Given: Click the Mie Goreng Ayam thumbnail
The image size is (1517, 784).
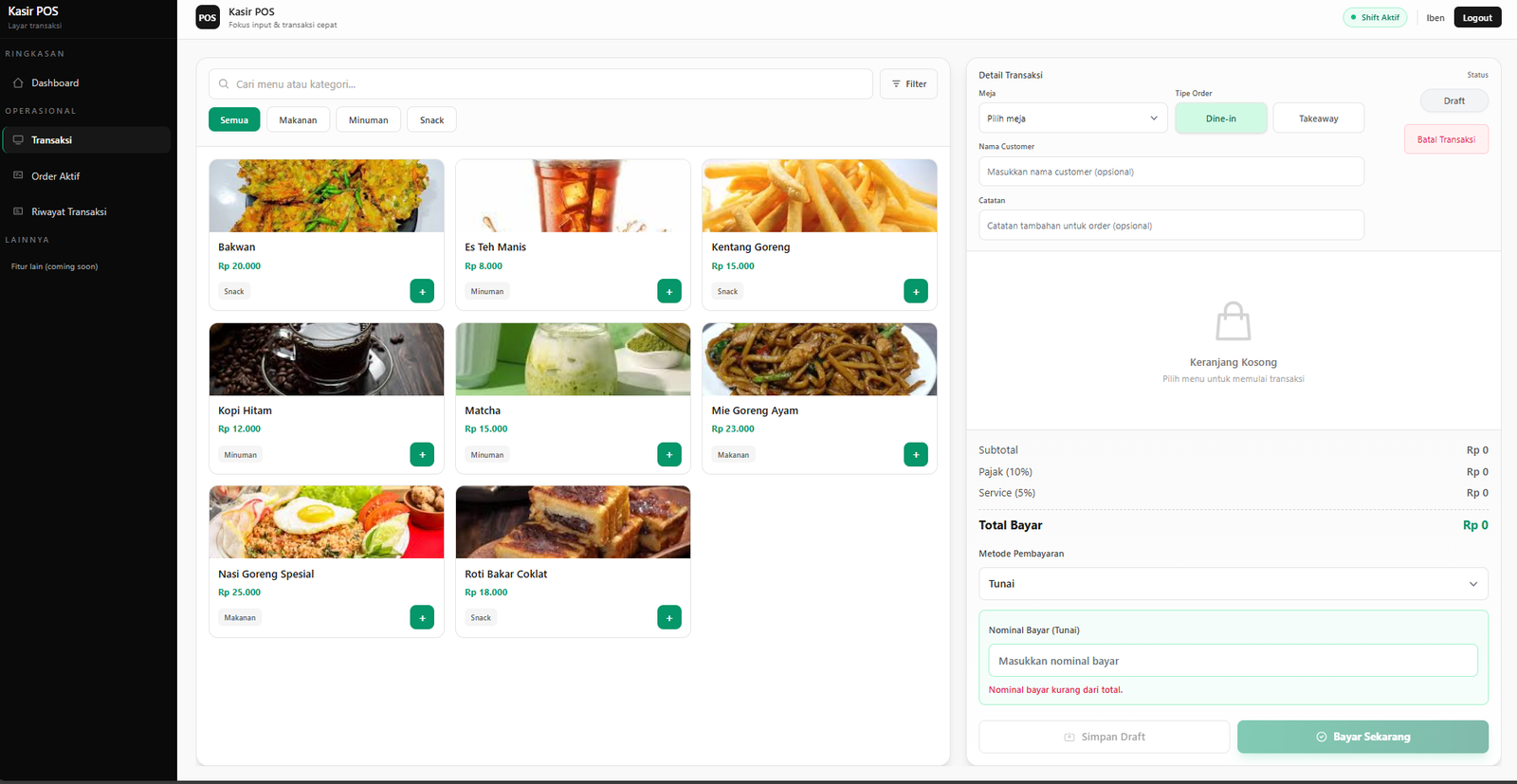Looking at the screenshot, I should [819, 359].
